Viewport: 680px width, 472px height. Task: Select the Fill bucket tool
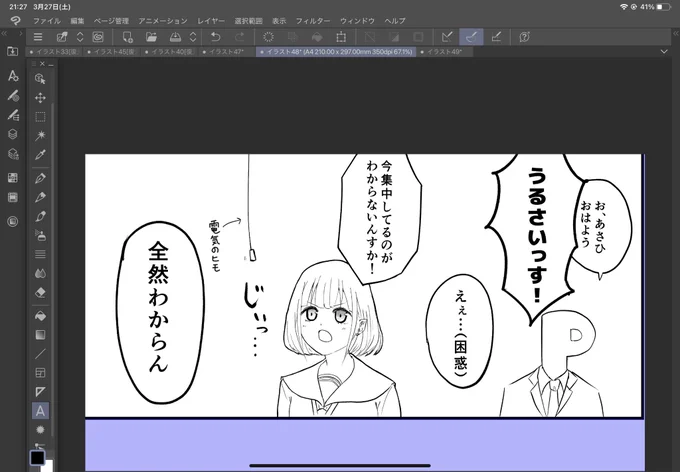[x=40, y=316]
